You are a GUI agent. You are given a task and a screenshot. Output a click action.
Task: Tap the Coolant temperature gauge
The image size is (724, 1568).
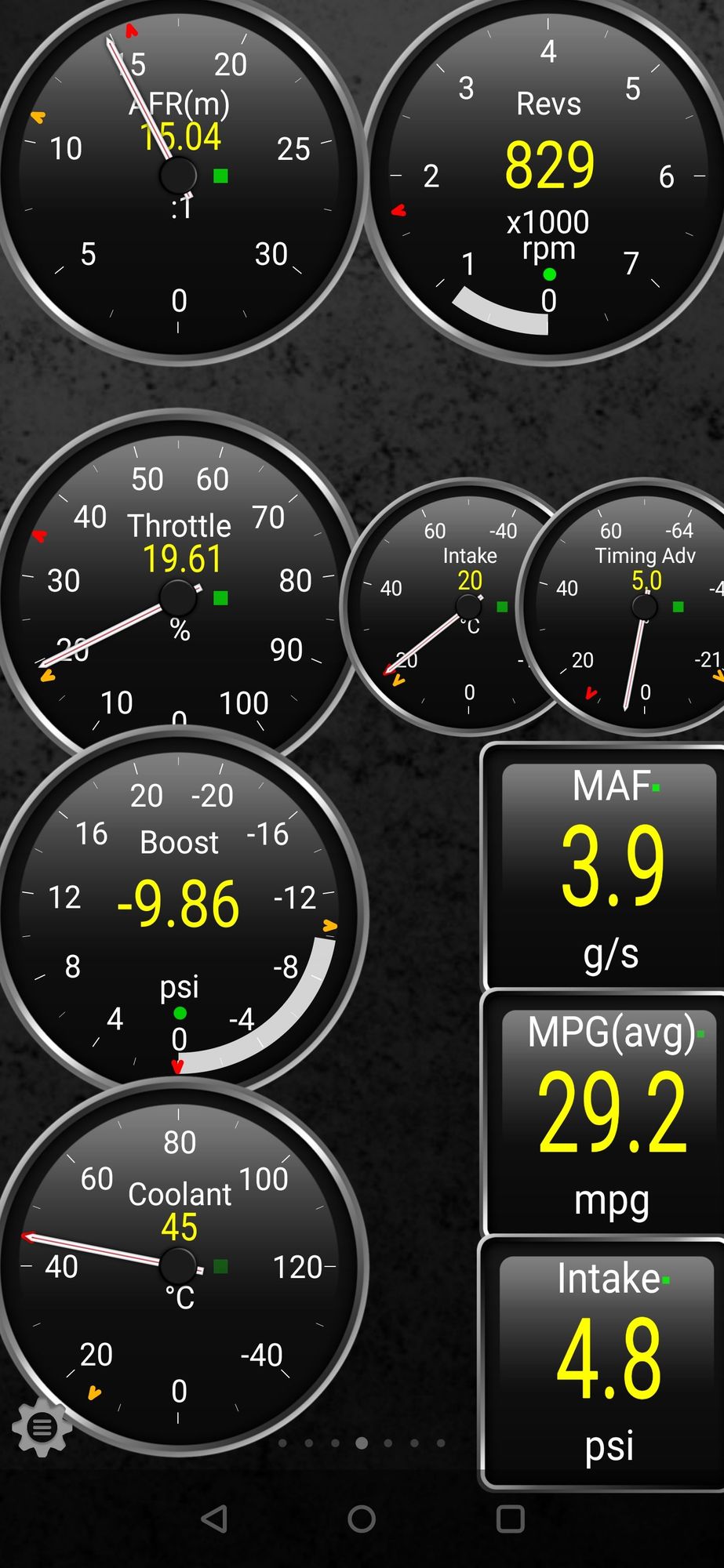[179, 1264]
